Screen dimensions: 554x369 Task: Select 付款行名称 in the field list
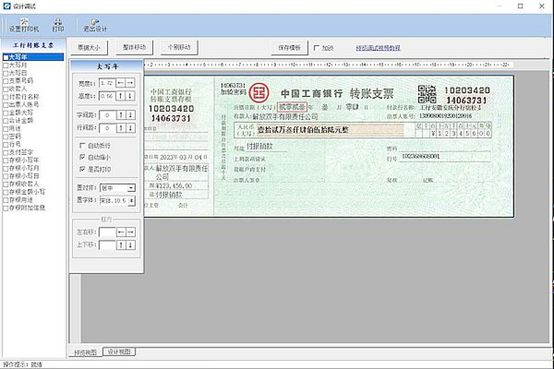[x=24, y=97]
